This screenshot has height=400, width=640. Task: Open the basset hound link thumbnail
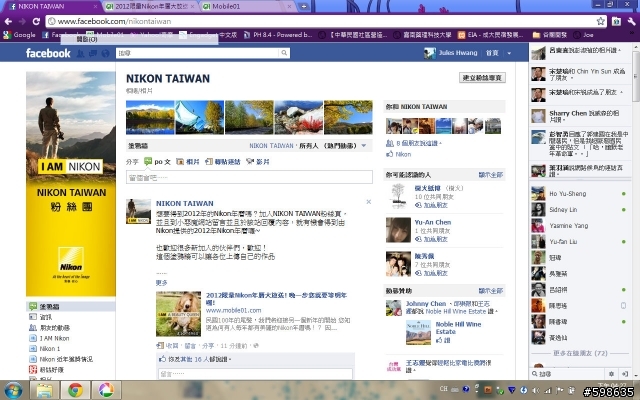point(178,313)
